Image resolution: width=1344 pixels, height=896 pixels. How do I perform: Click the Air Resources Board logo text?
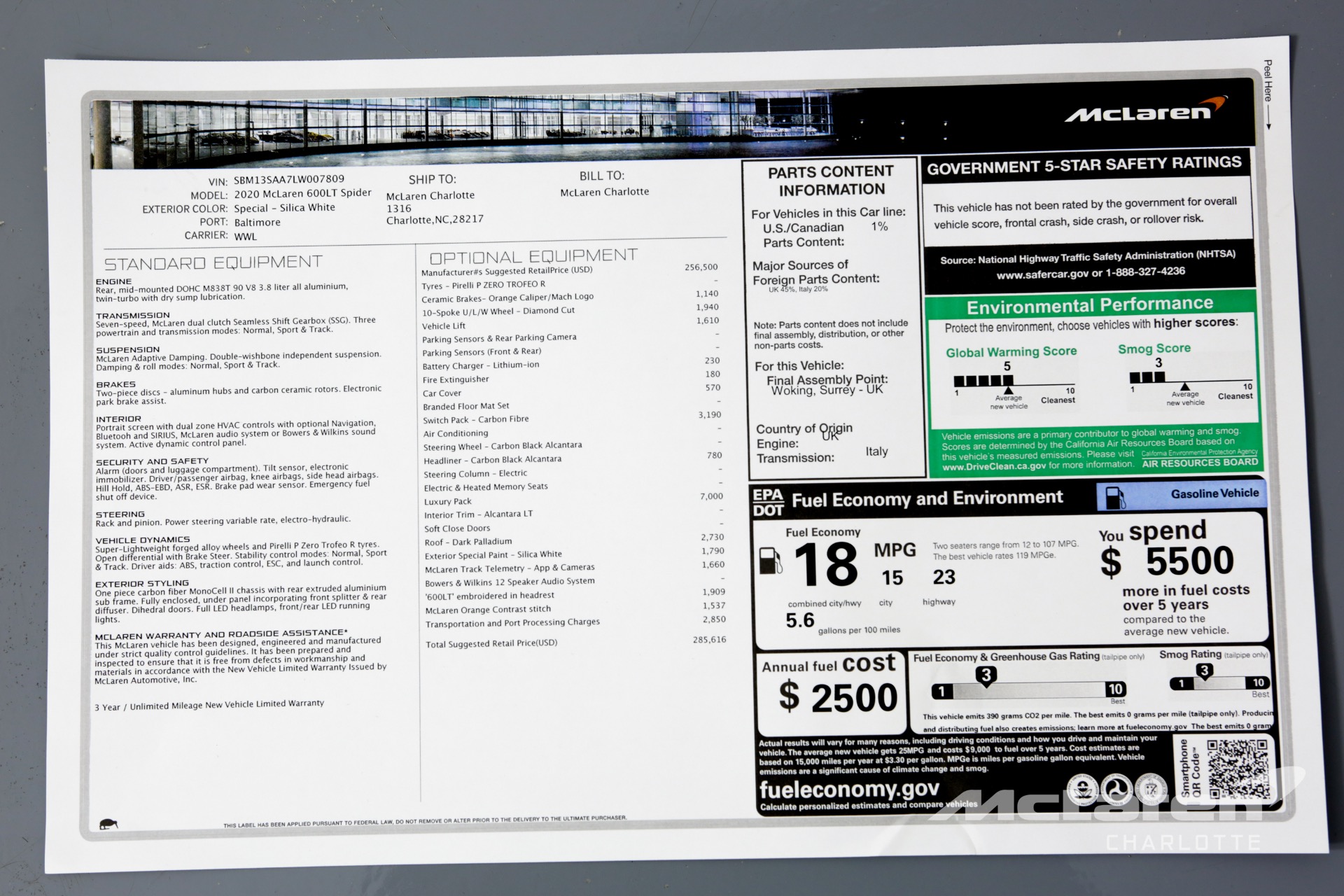[x=1200, y=463]
